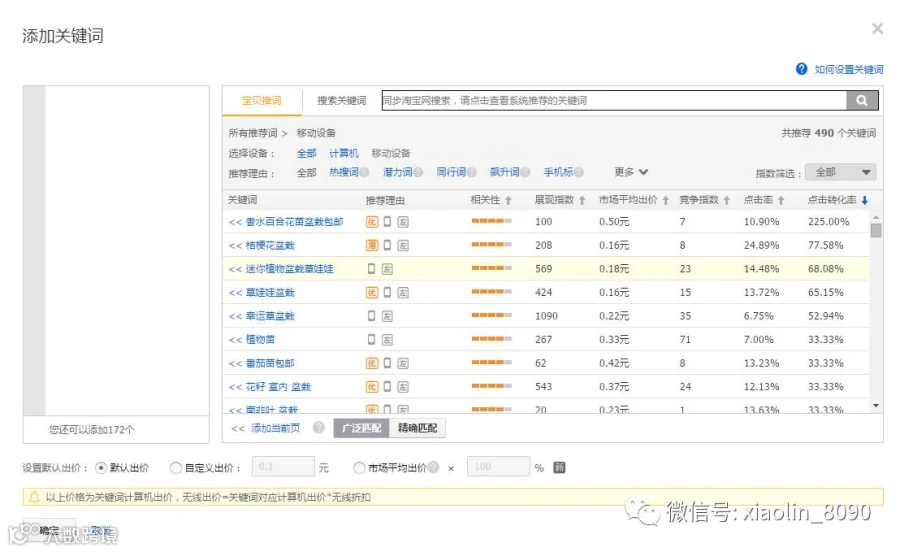Image resolution: width=900 pixels, height=552 pixels.
Task: Click the help icon next to 添加当前页
Action: 319,427
